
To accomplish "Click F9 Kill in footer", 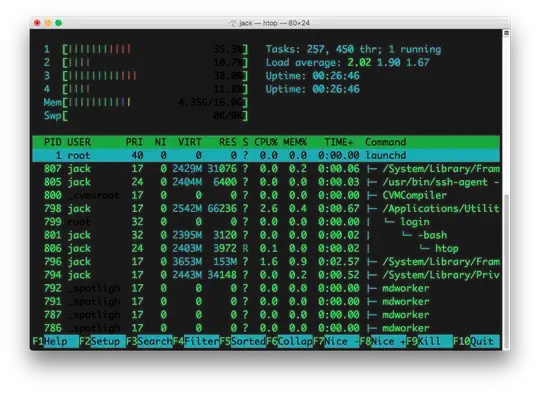I will pos(430,341).
